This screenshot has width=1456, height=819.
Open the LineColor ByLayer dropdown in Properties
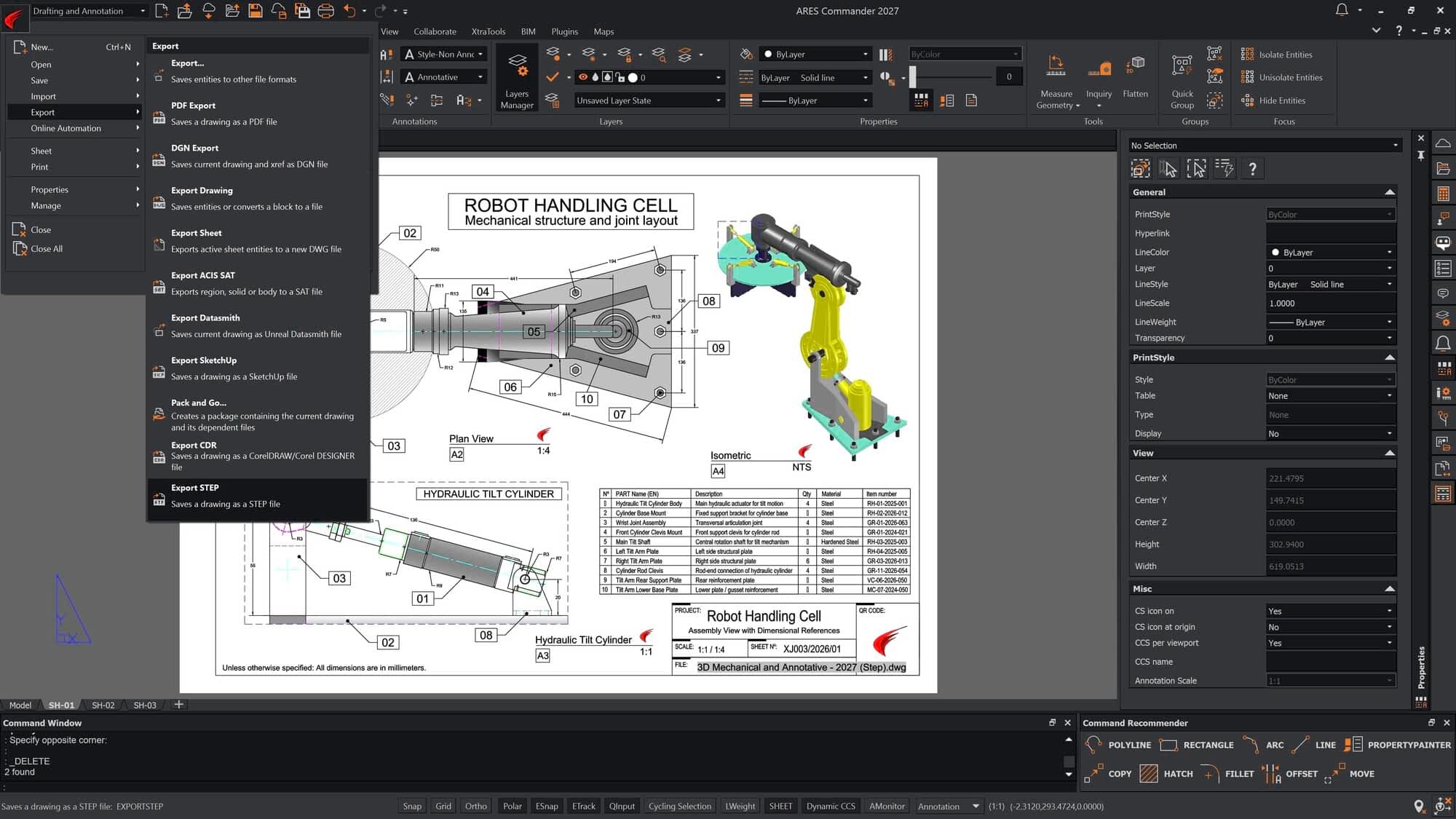(x=1330, y=253)
